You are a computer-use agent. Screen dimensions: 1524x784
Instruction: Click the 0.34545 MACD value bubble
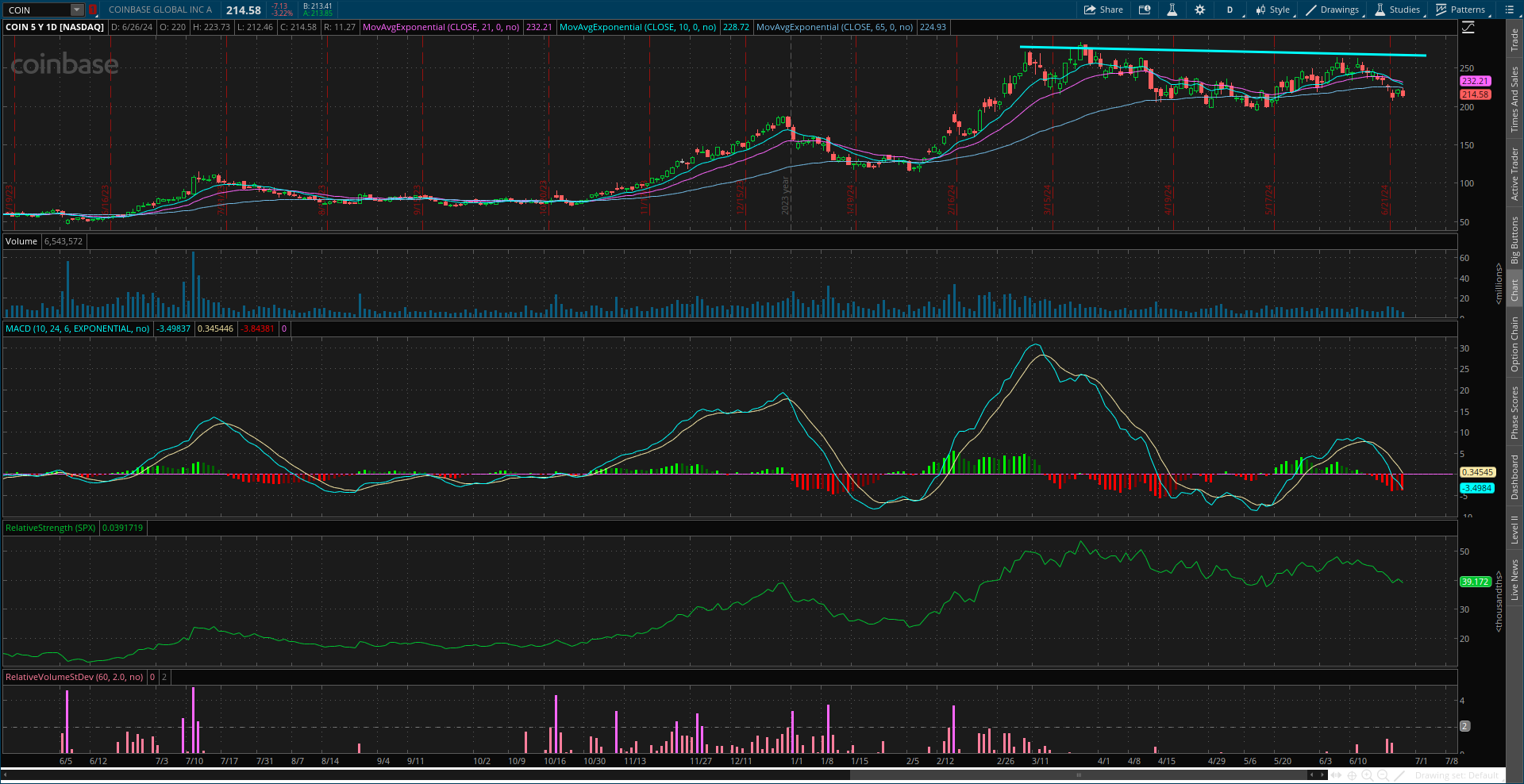point(1477,472)
